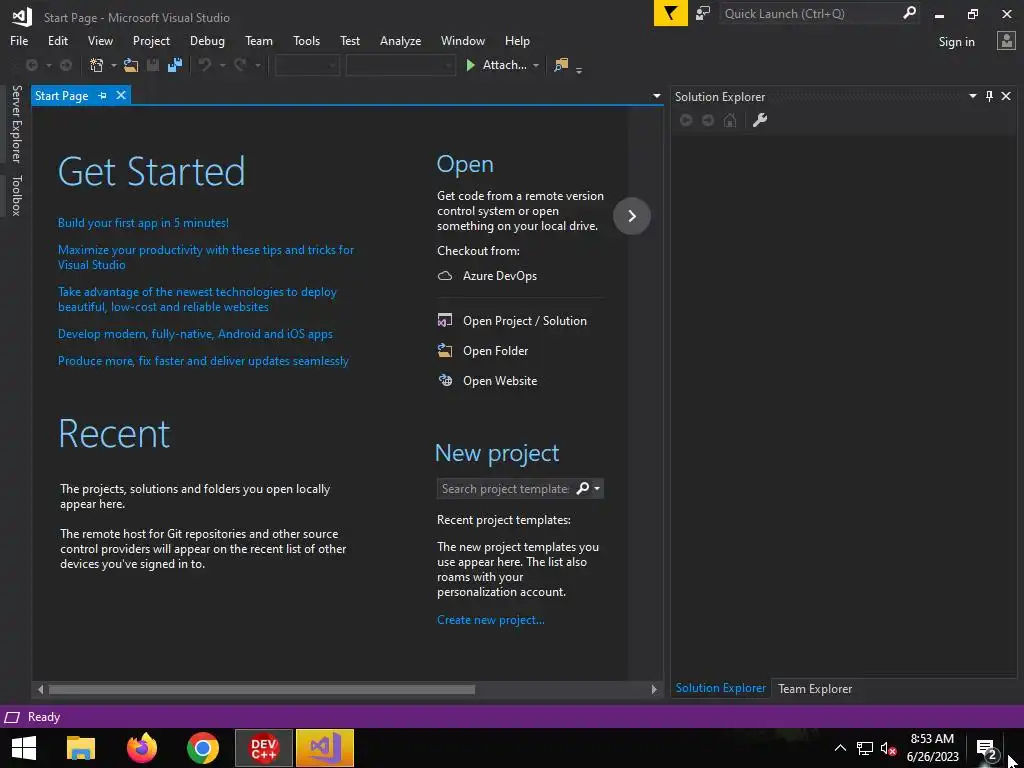Open Solution Explorer window position dropdown
The width and height of the screenshot is (1024, 768).
tap(972, 96)
